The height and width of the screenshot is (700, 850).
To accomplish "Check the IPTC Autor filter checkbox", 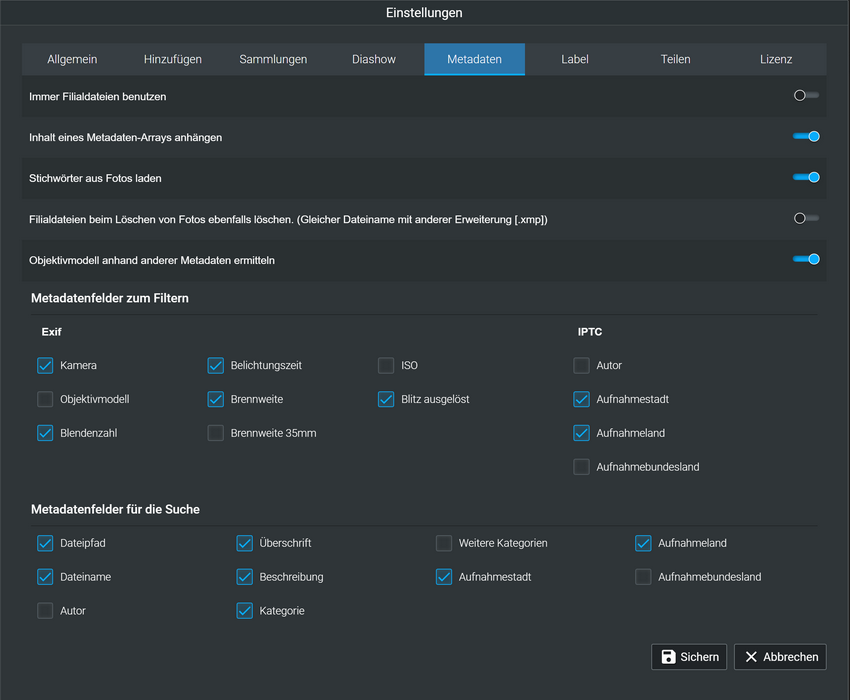I will 582,366.
